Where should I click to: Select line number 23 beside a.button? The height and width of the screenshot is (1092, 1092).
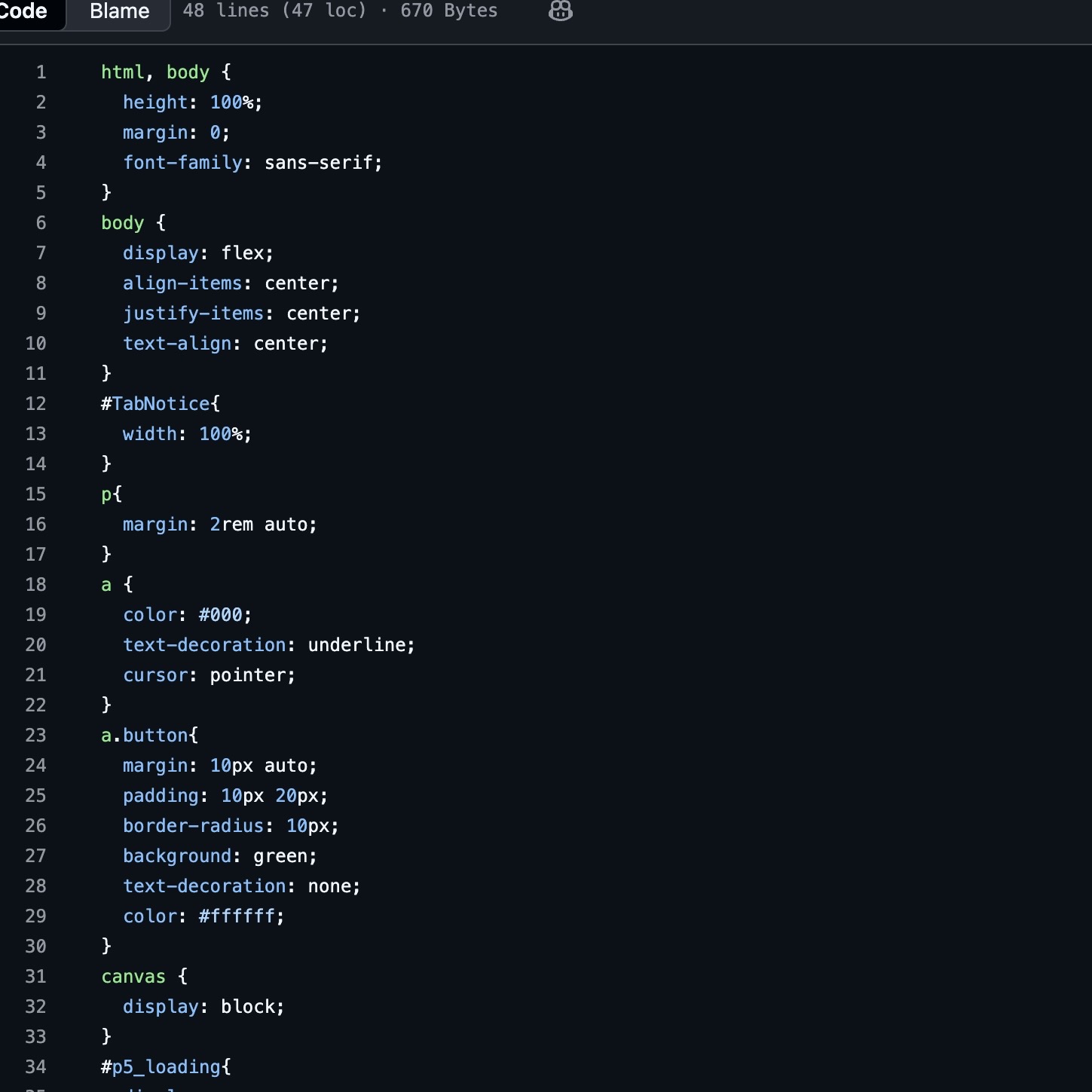pyautogui.click(x=35, y=735)
